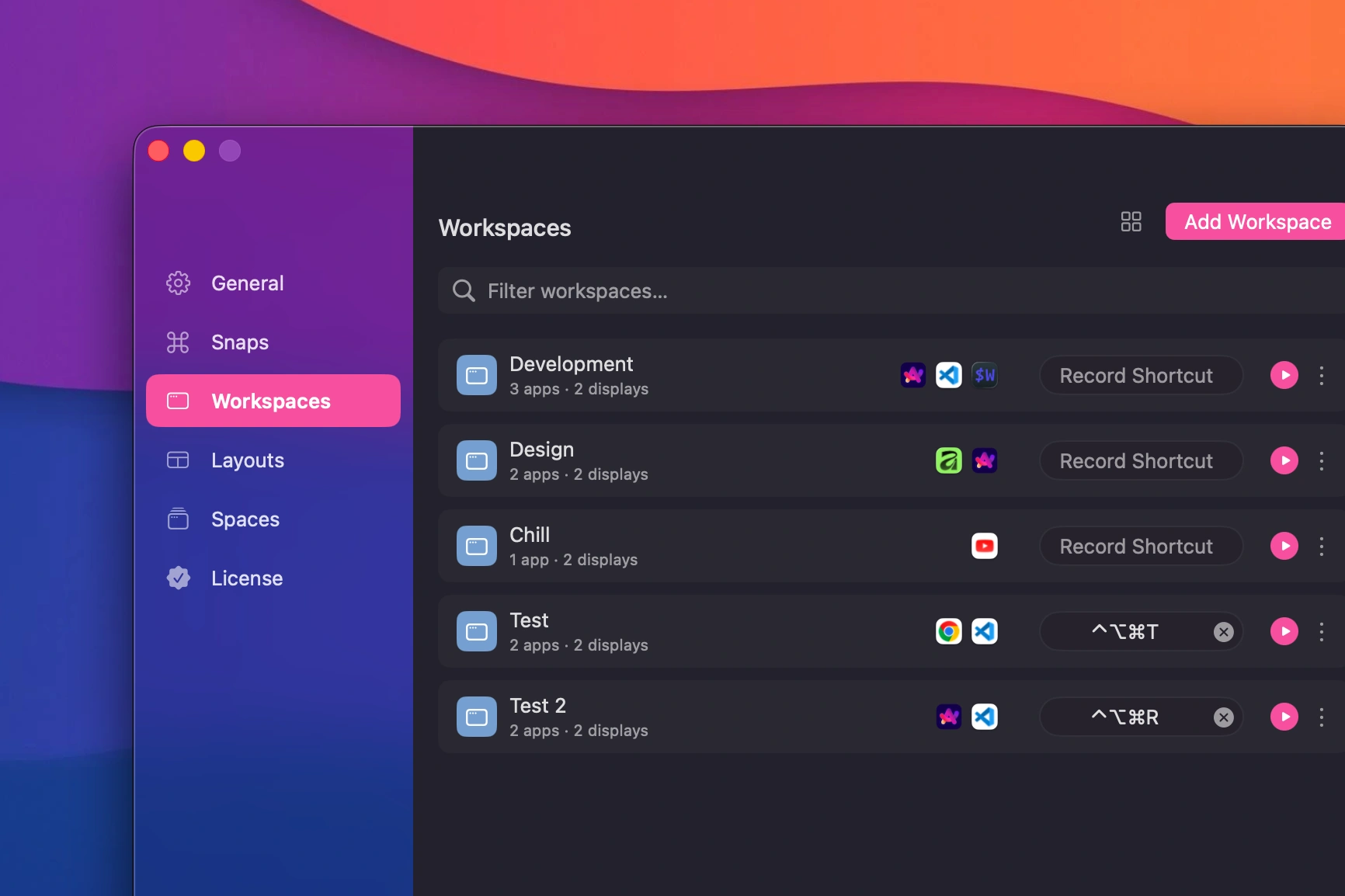
Task: Launch the Test 2 workspace with play button
Action: point(1284,717)
